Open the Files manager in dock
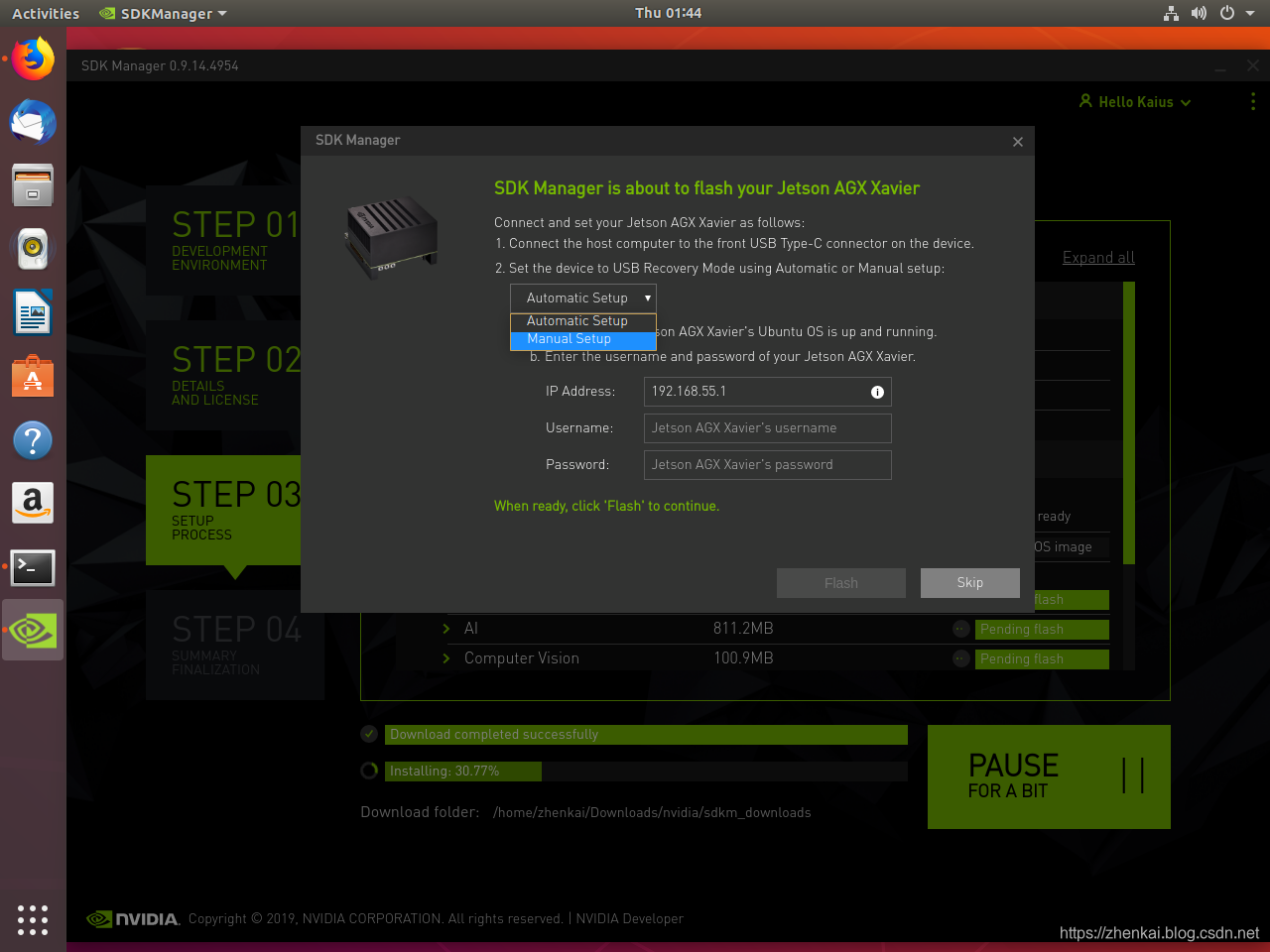Image resolution: width=1270 pixels, height=952 pixels. pos(33,185)
